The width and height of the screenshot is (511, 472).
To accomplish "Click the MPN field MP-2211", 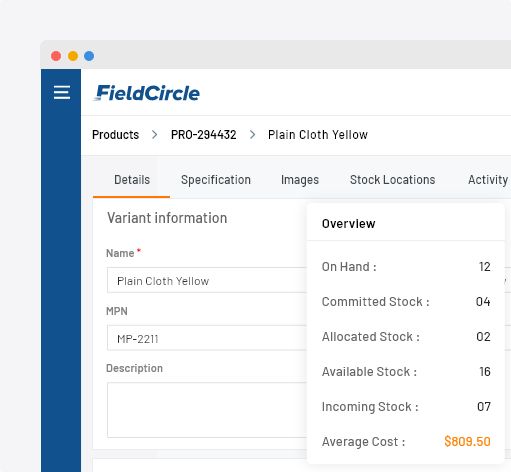I will pos(207,338).
